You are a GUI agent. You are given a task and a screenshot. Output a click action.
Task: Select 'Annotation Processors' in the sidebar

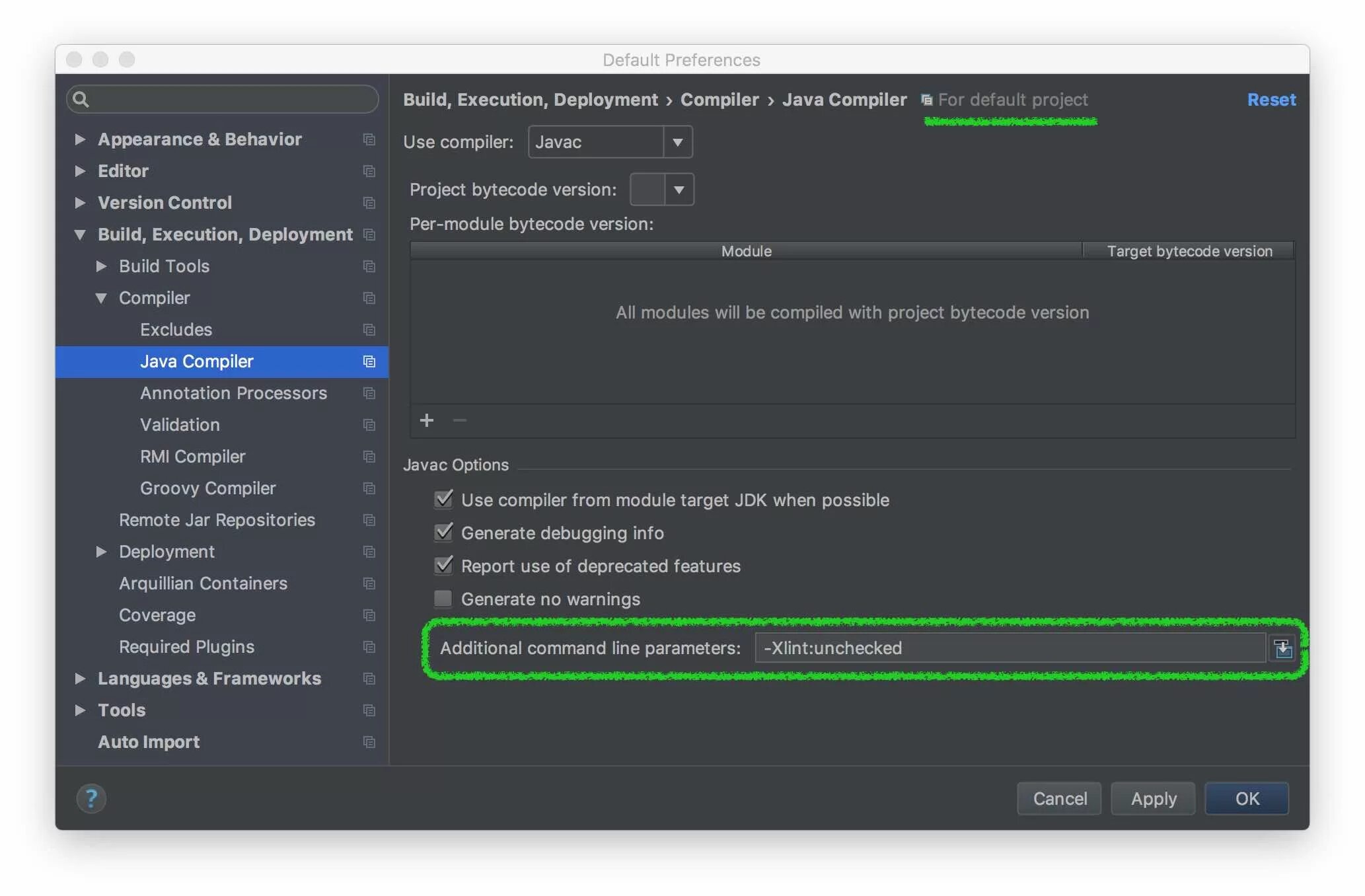click(233, 393)
